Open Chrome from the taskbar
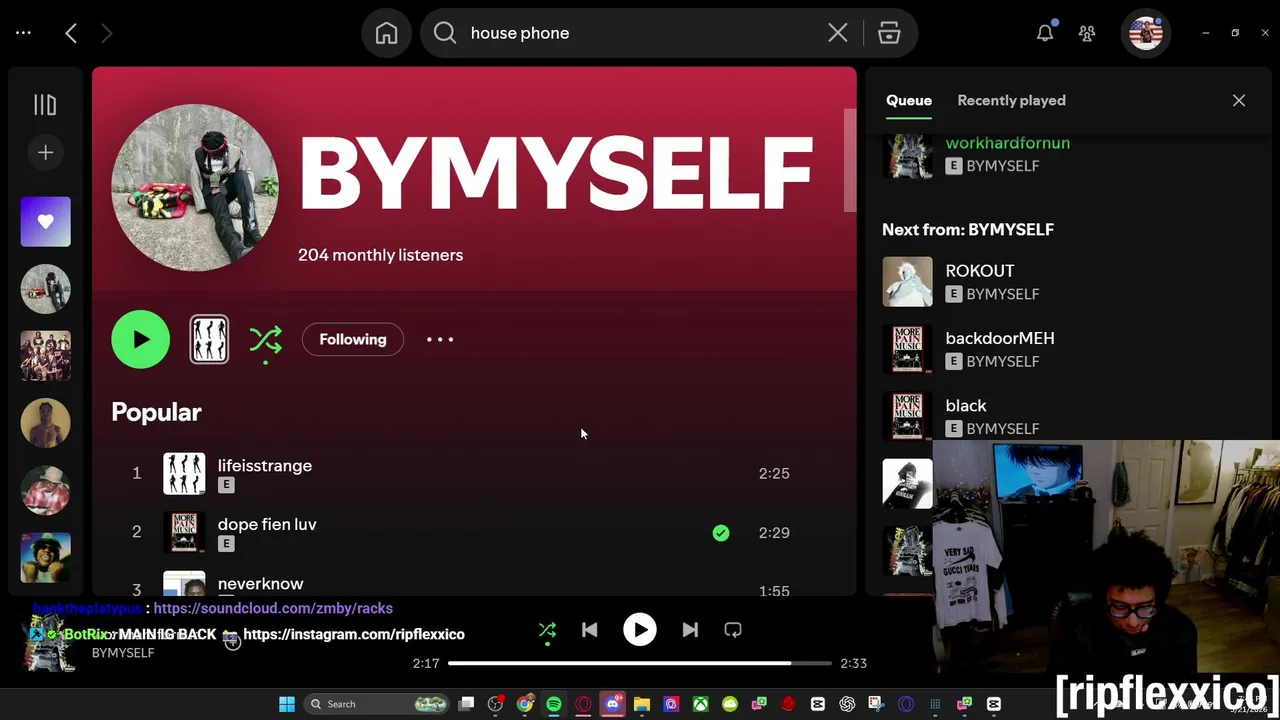 [x=525, y=704]
